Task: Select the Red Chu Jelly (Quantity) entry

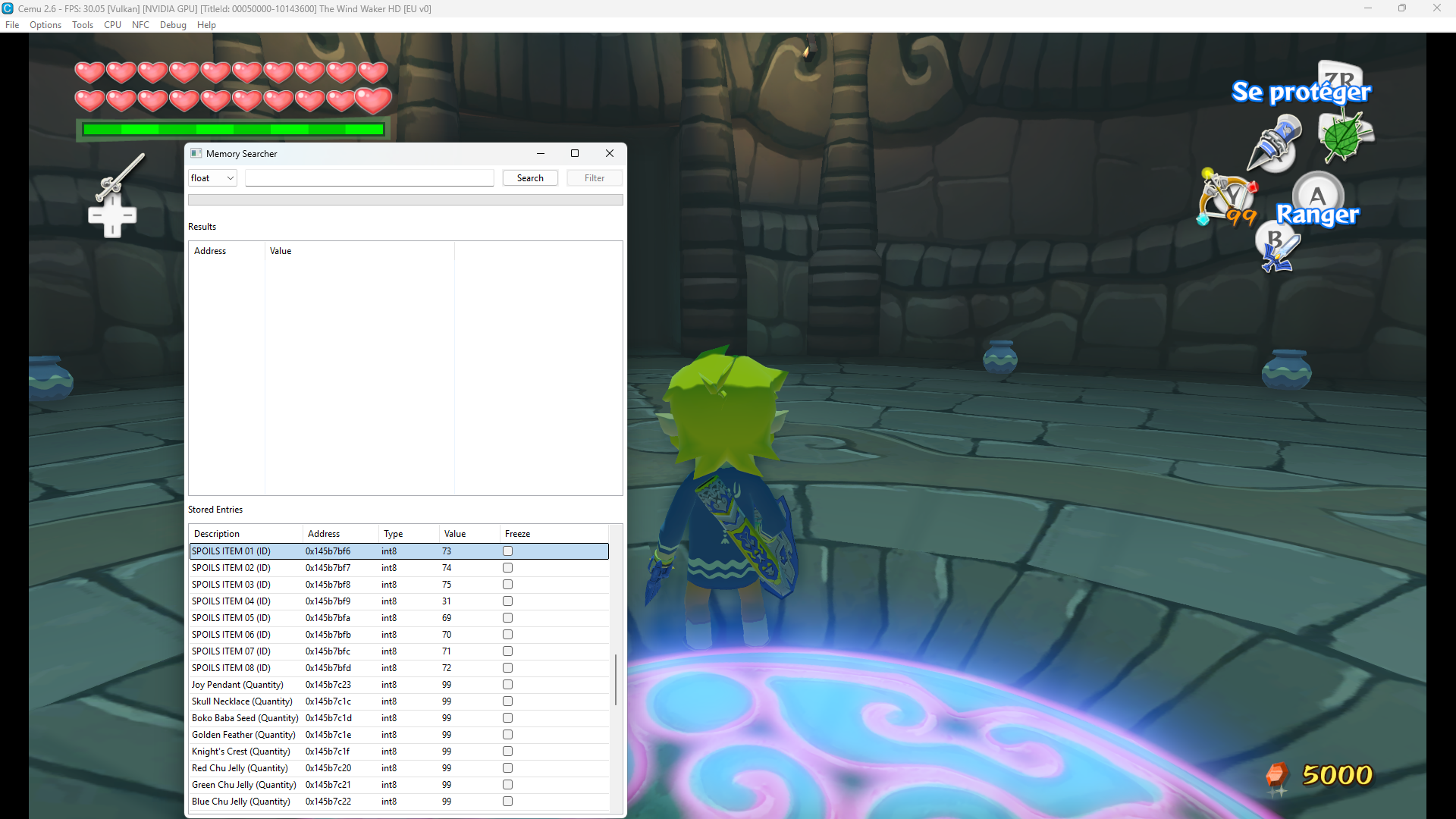Action: click(x=399, y=768)
